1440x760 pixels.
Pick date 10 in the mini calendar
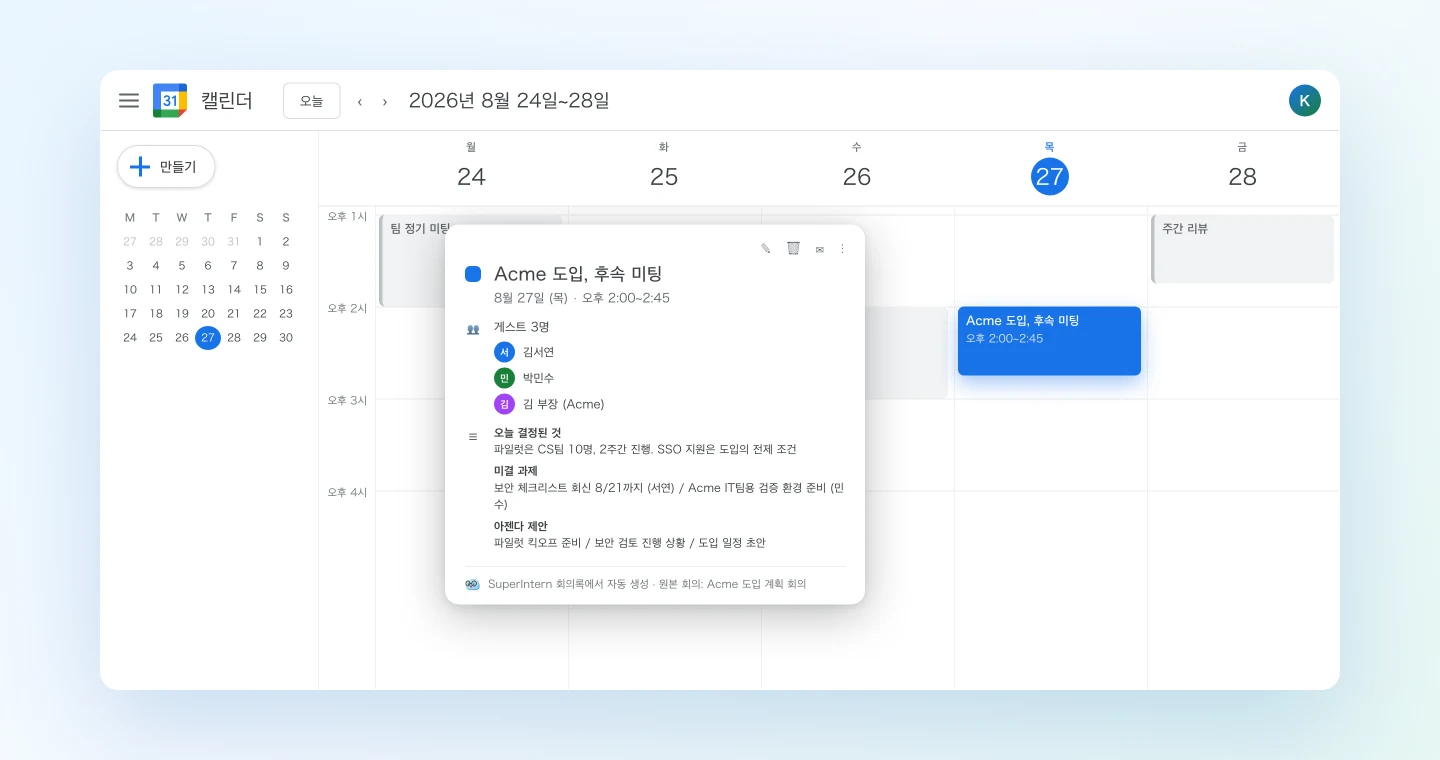(x=130, y=290)
